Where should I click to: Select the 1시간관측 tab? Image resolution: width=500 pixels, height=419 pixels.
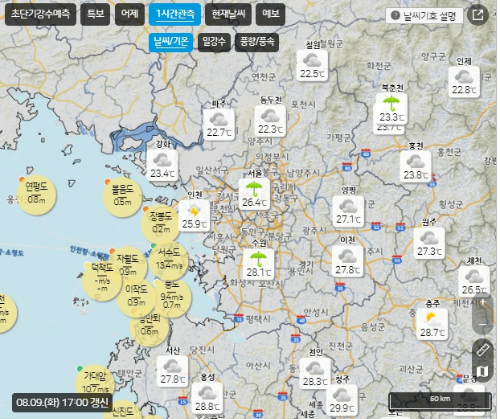(175, 14)
